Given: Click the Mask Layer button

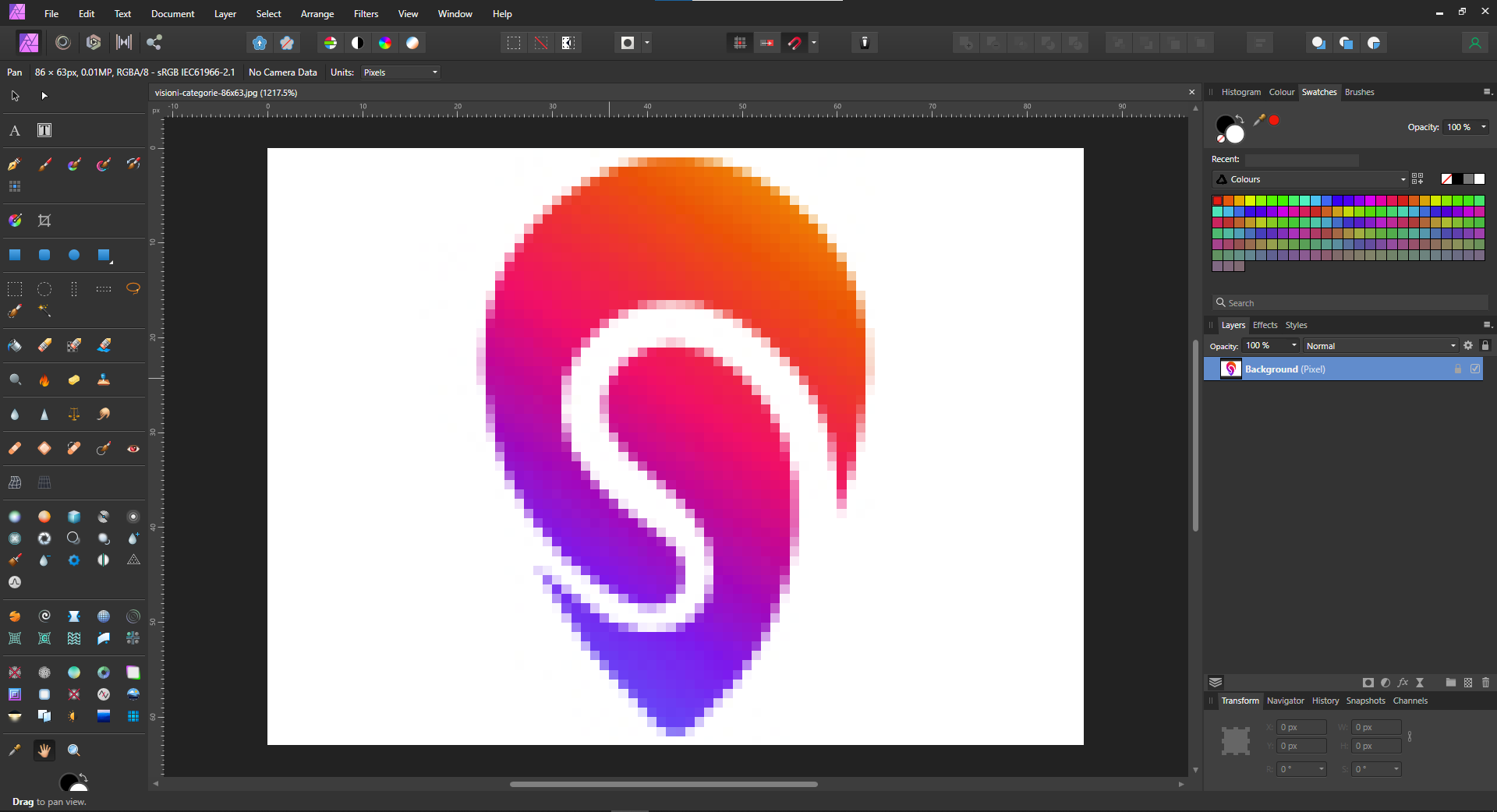Looking at the screenshot, I should point(1368,683).
